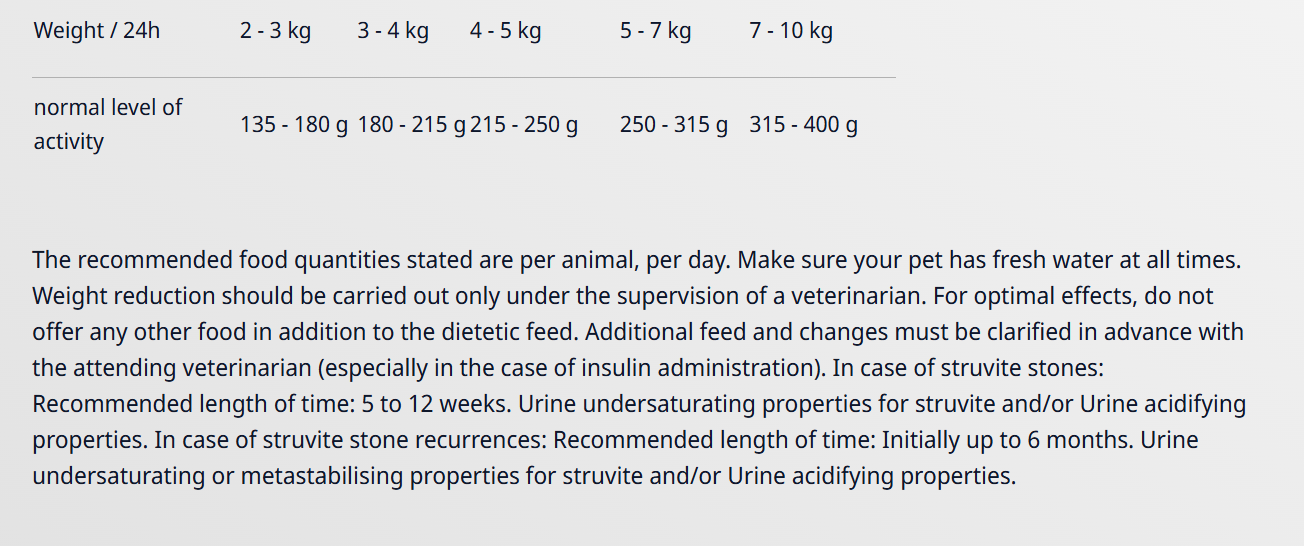The image size is (1304, 546).
Task: Select the '7 - 10 kg' weight column
Action: 791,31
